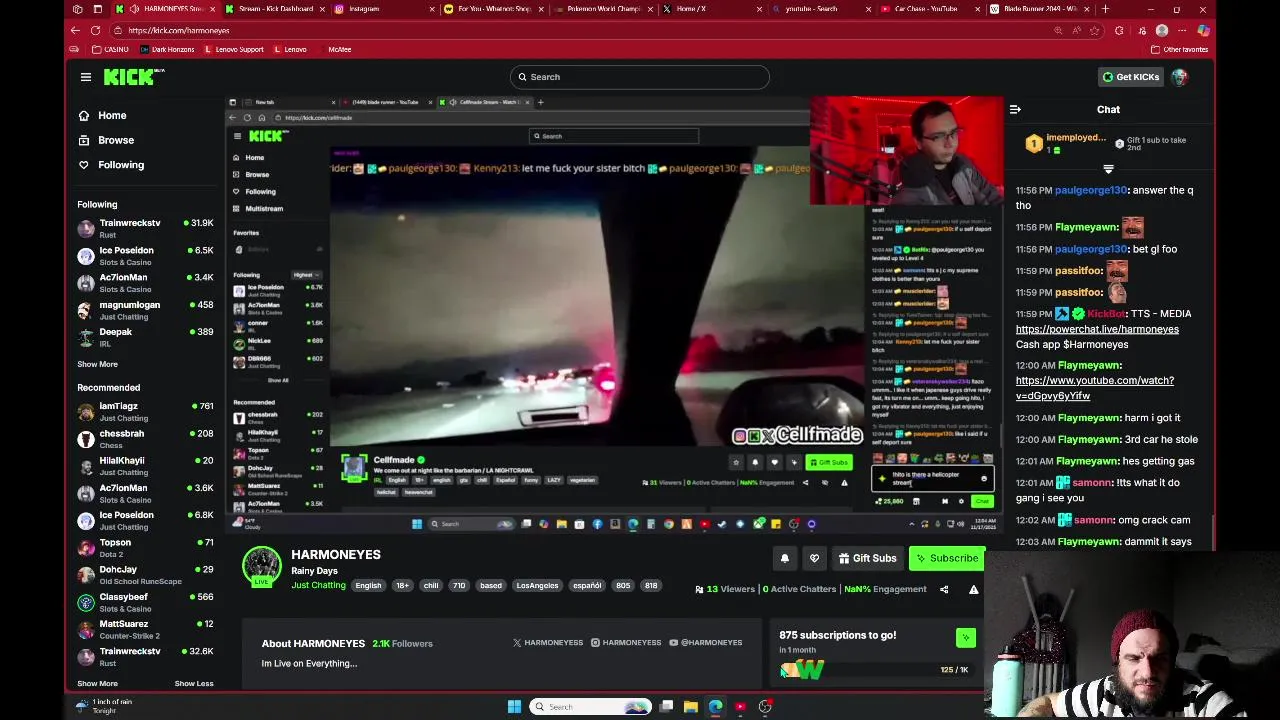Open the Kick hamburger sidebar menu
1280x720 pixels.
click(86, 77)
